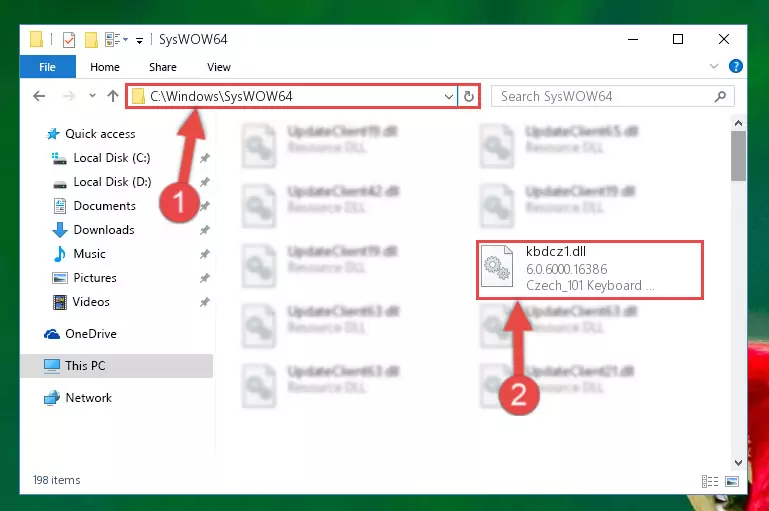Minimize the SysWOW64 window
This screenshot has width=769, height=511.
(633, 39)
